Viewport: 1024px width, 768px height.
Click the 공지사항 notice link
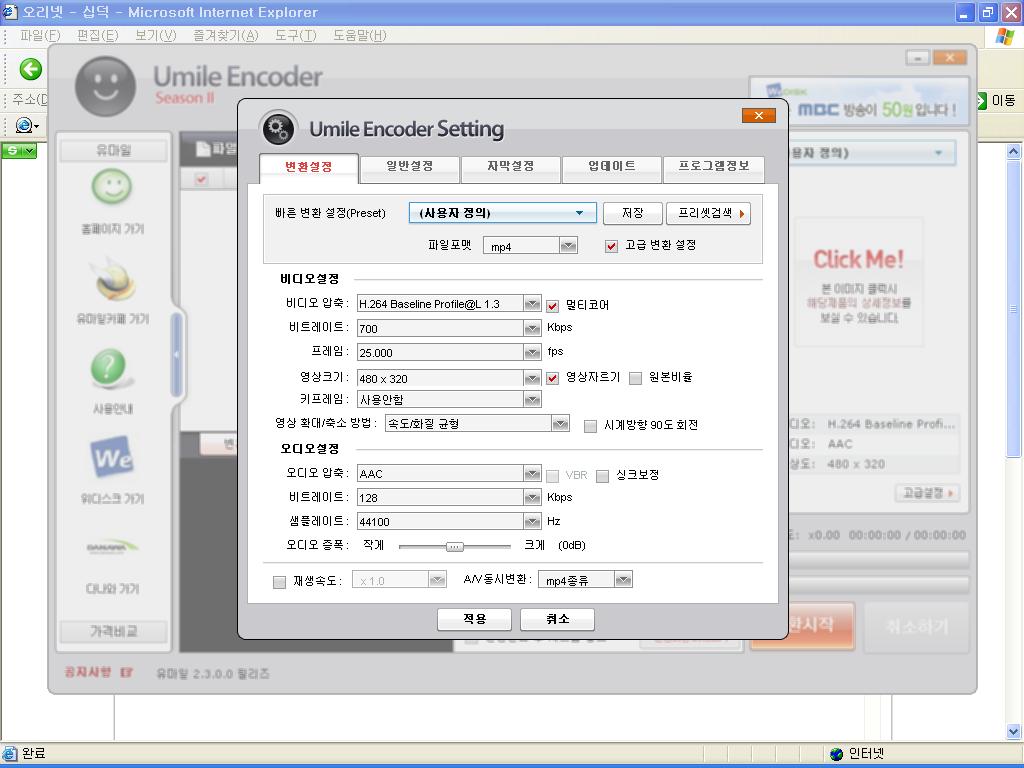[x=98, y=672]
